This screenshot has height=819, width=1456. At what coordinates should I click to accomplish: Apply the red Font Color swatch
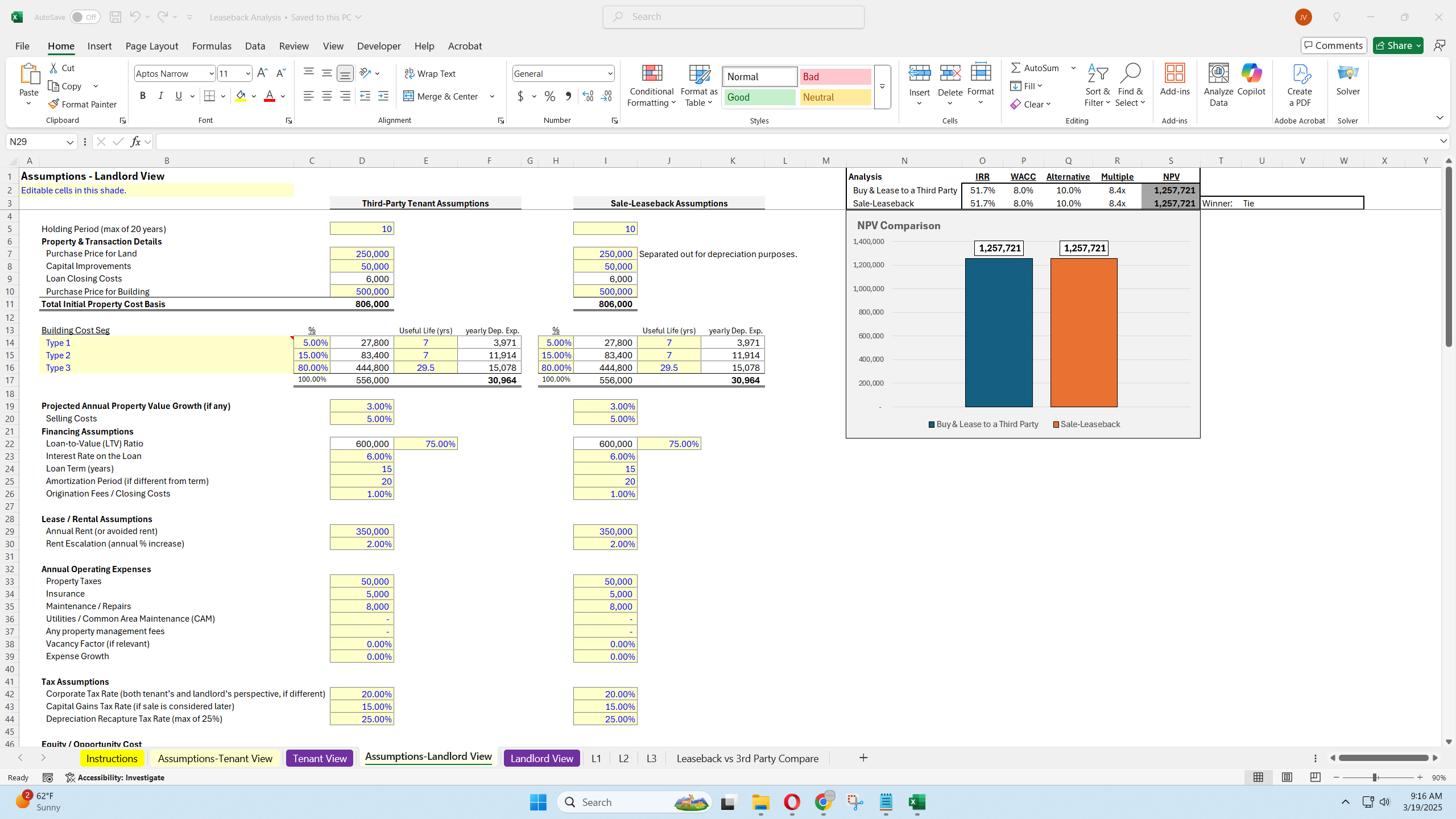[270, 96]
